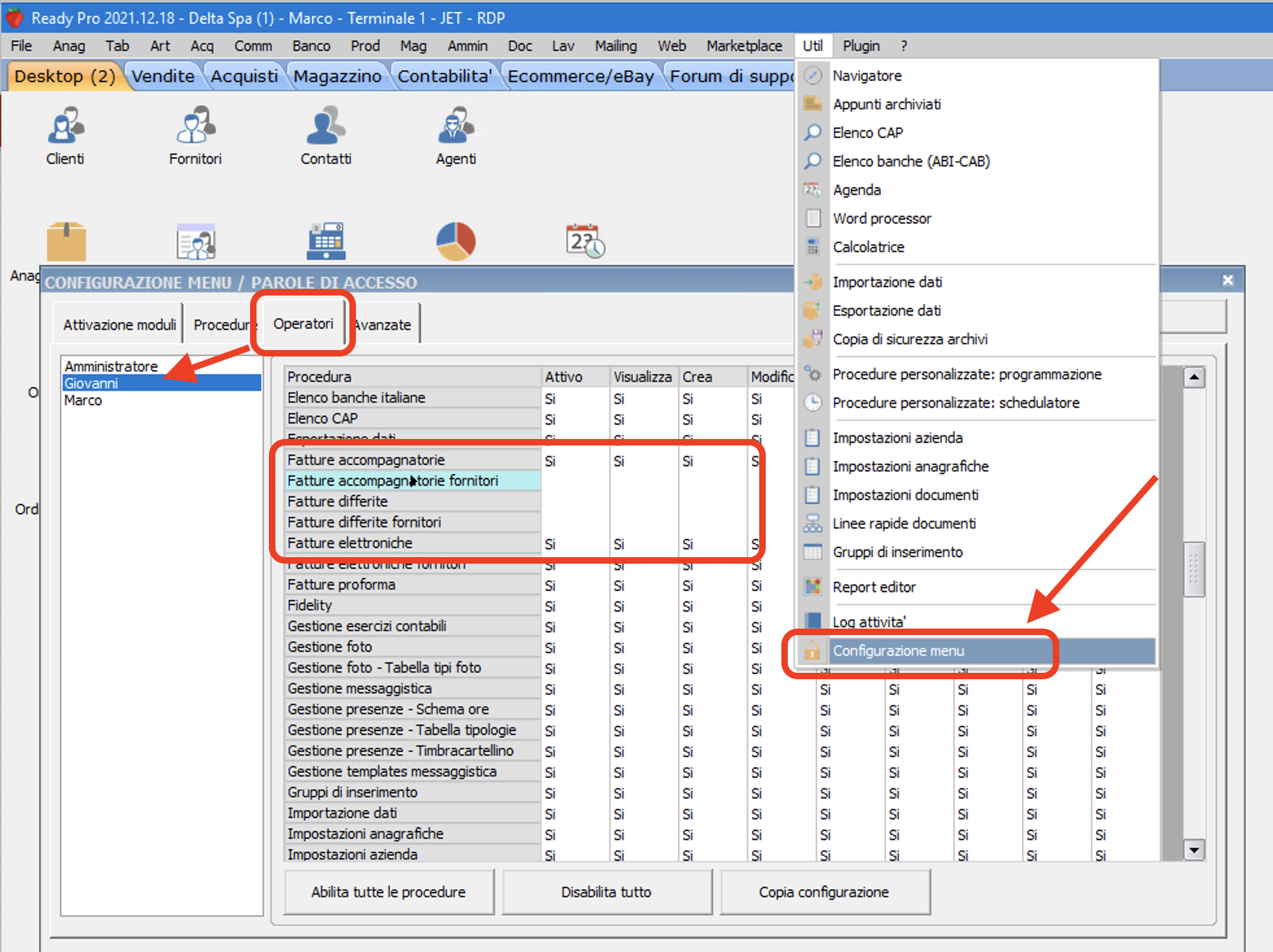Toggle Crea cell for Fatture differite fornitori
Viewport: 1273px width, 952px height.
click(712, 523)
